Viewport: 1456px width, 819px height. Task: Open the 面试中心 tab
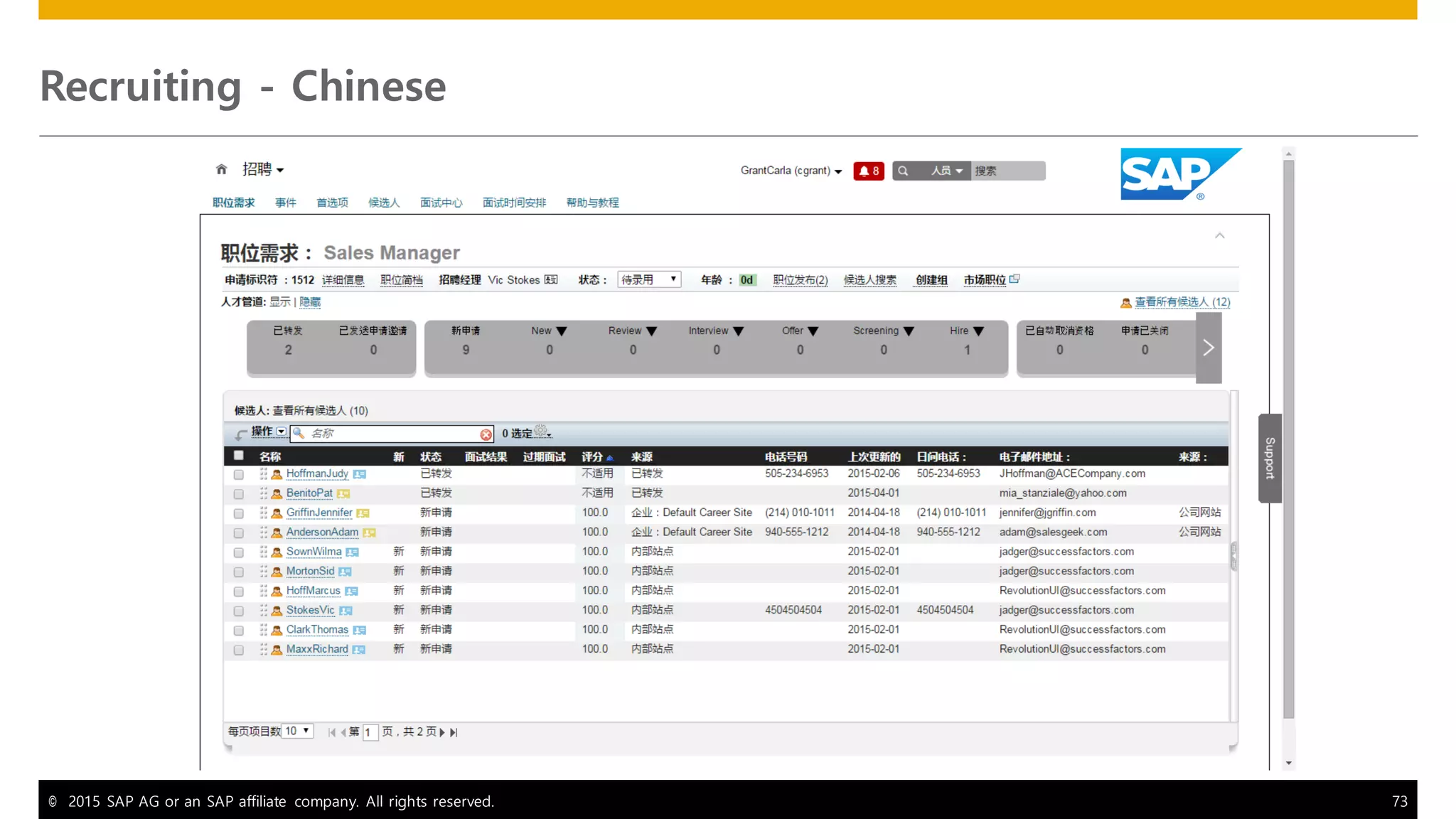pos(441,203)
